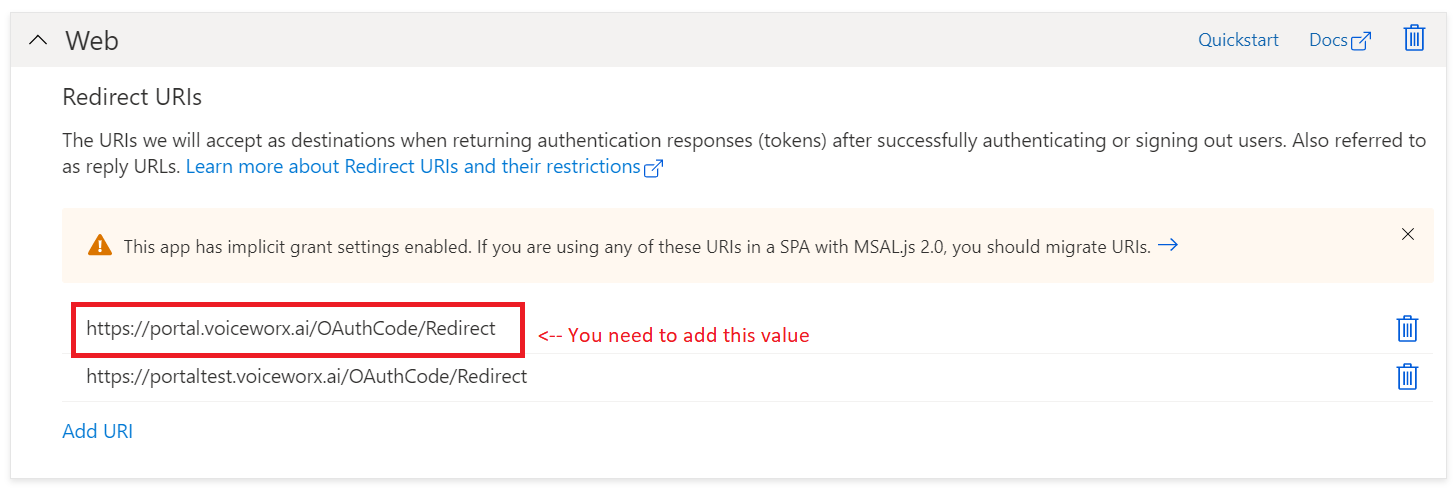Click the Web platform heading
Screen dimensions: 1456x489
(x=92, y=41)
